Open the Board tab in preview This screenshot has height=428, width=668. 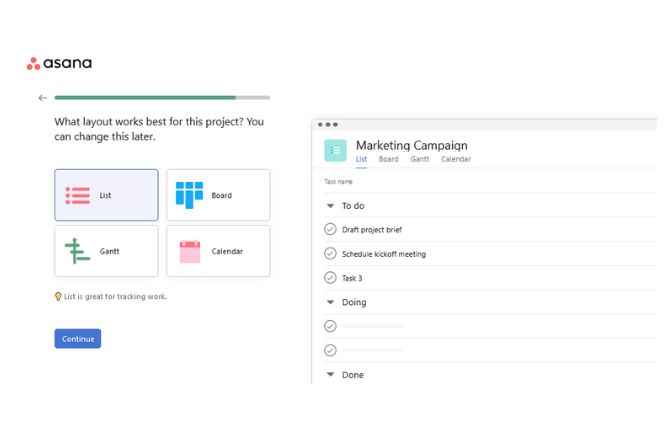[x=389, y=159]
